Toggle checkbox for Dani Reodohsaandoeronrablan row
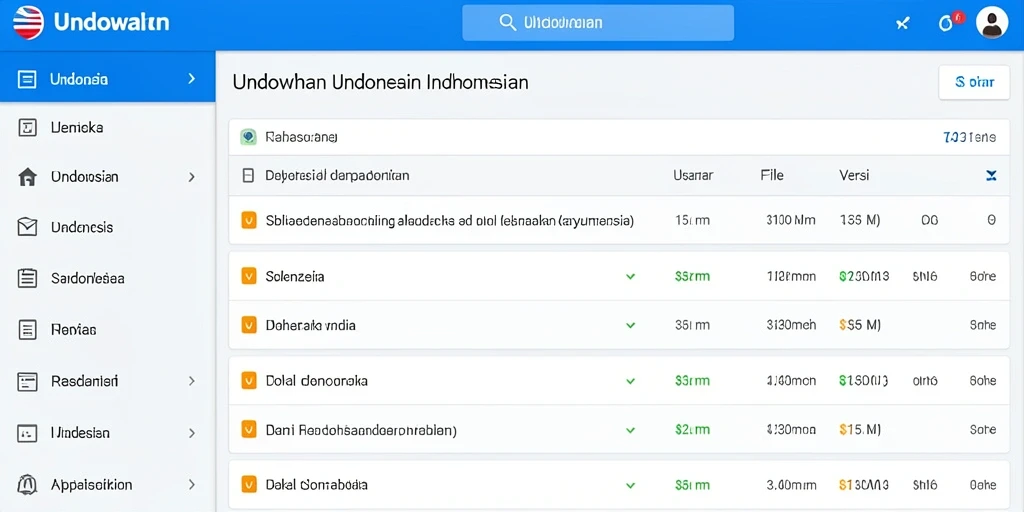 (x=248, y=430)
